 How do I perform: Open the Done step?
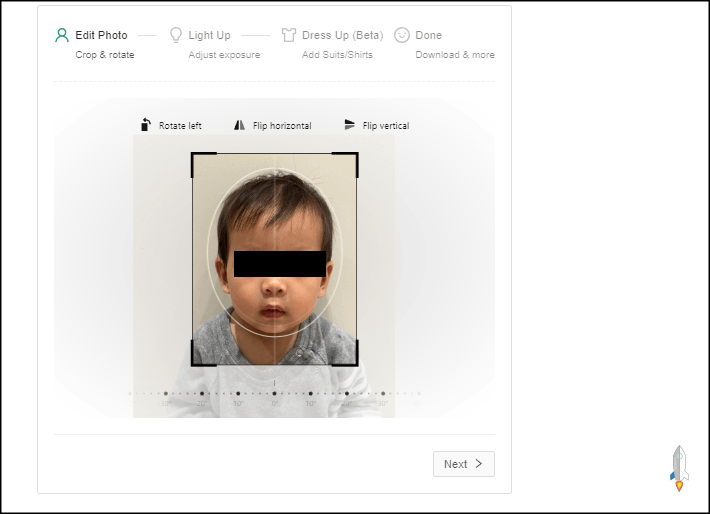(x=428, y=35)
